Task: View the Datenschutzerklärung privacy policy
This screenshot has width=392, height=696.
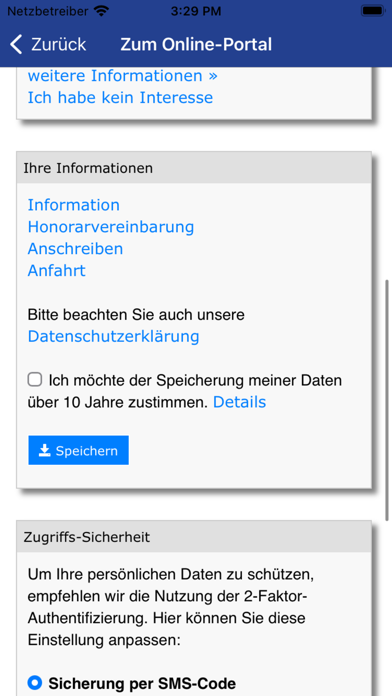Action: 114,336
